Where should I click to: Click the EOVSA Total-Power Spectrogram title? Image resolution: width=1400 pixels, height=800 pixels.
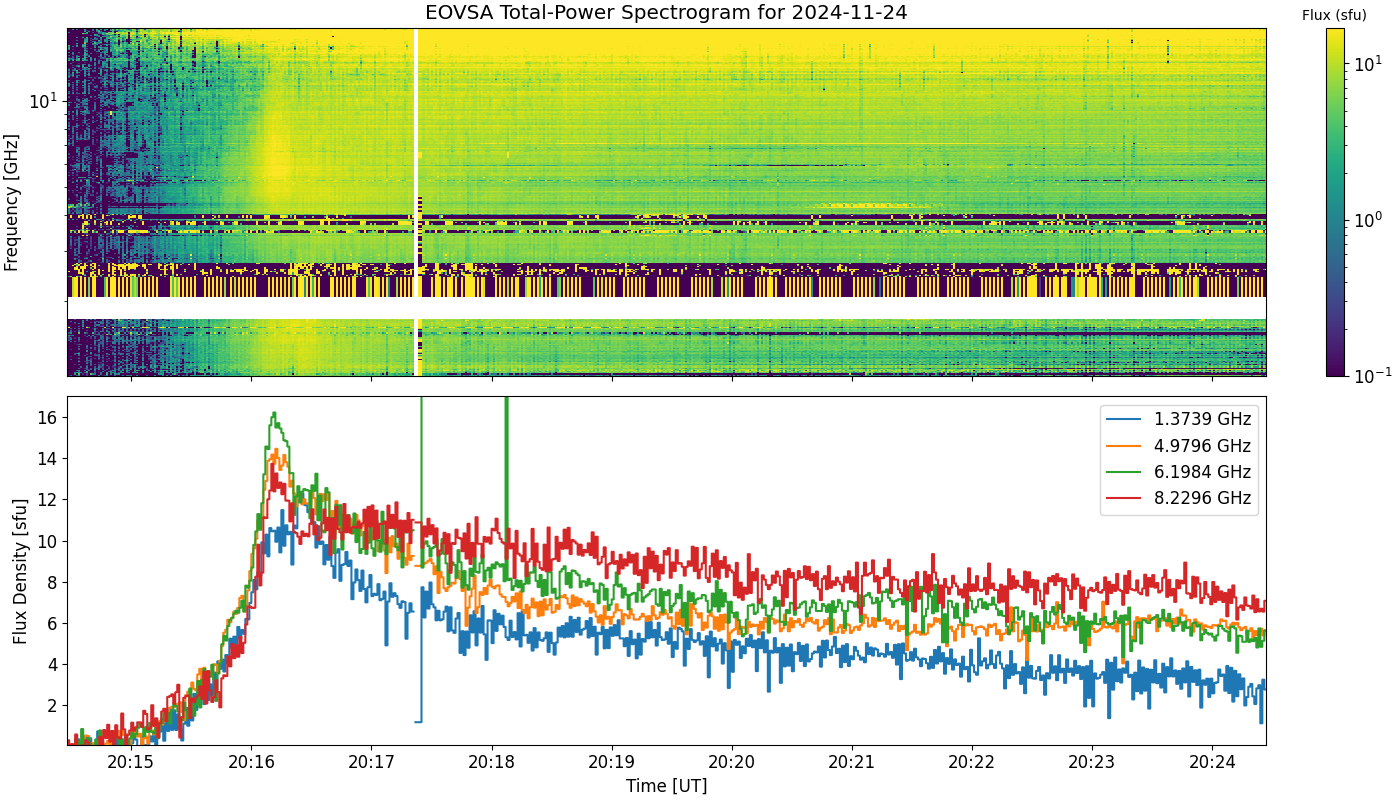(666, 13)
